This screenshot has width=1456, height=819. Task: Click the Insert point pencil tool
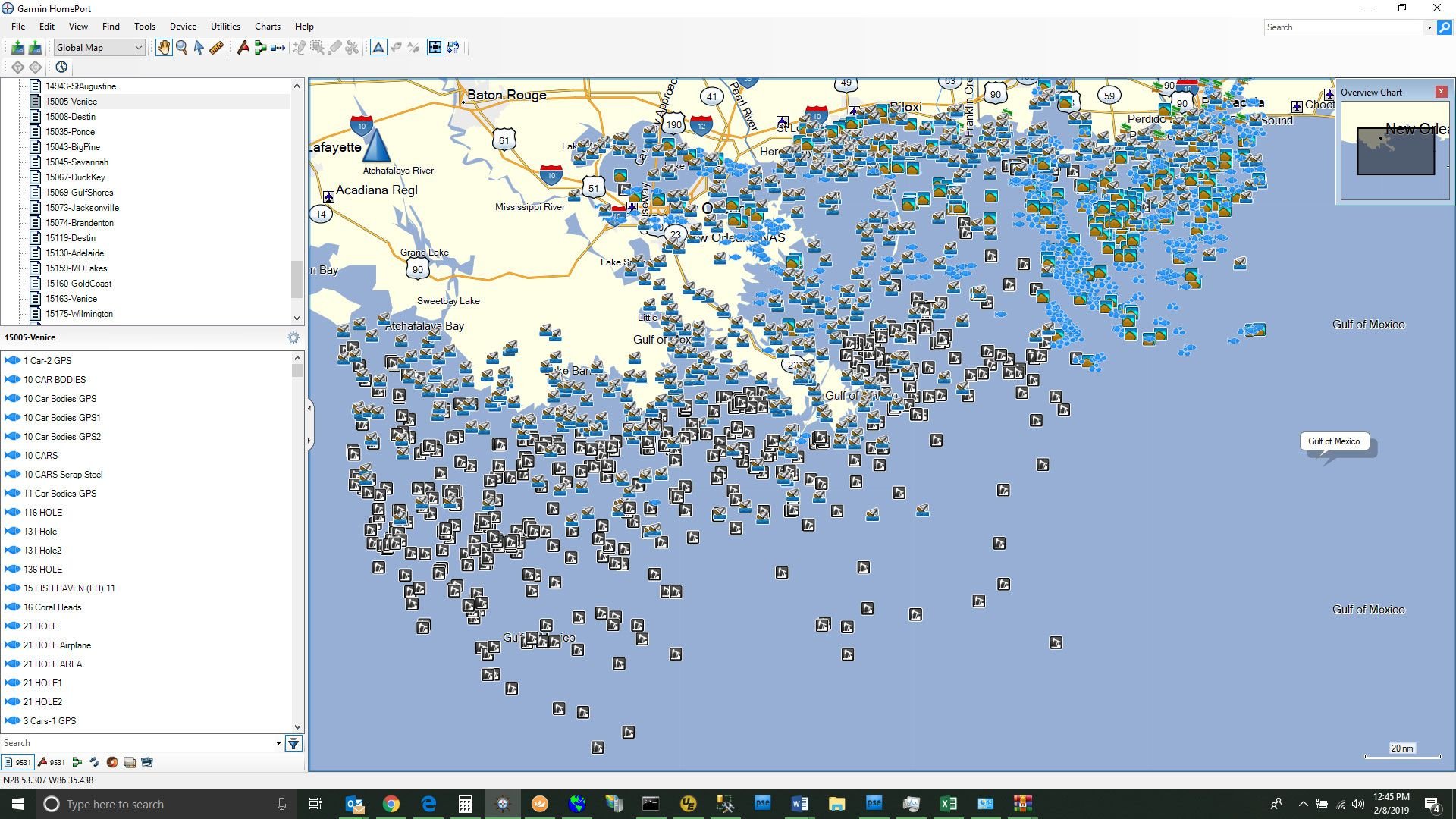coord(300,48)
